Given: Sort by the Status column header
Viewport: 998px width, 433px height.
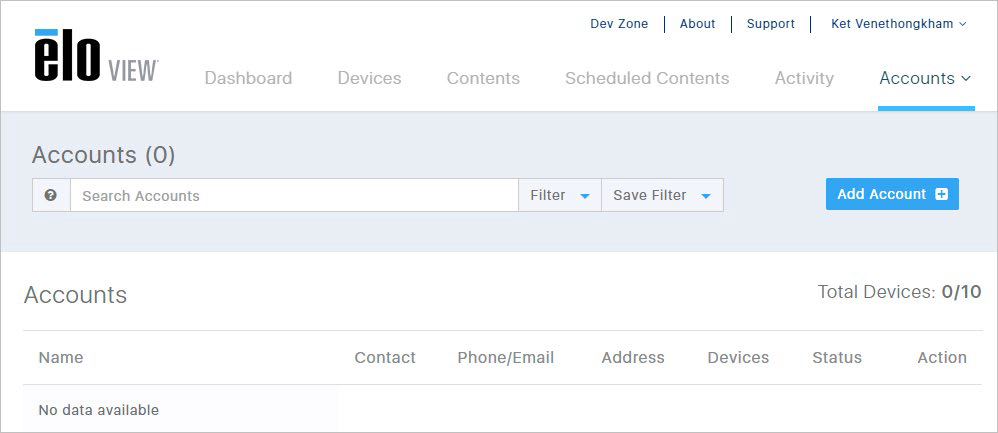Looking at the screenshot, I should pos(837,358).
